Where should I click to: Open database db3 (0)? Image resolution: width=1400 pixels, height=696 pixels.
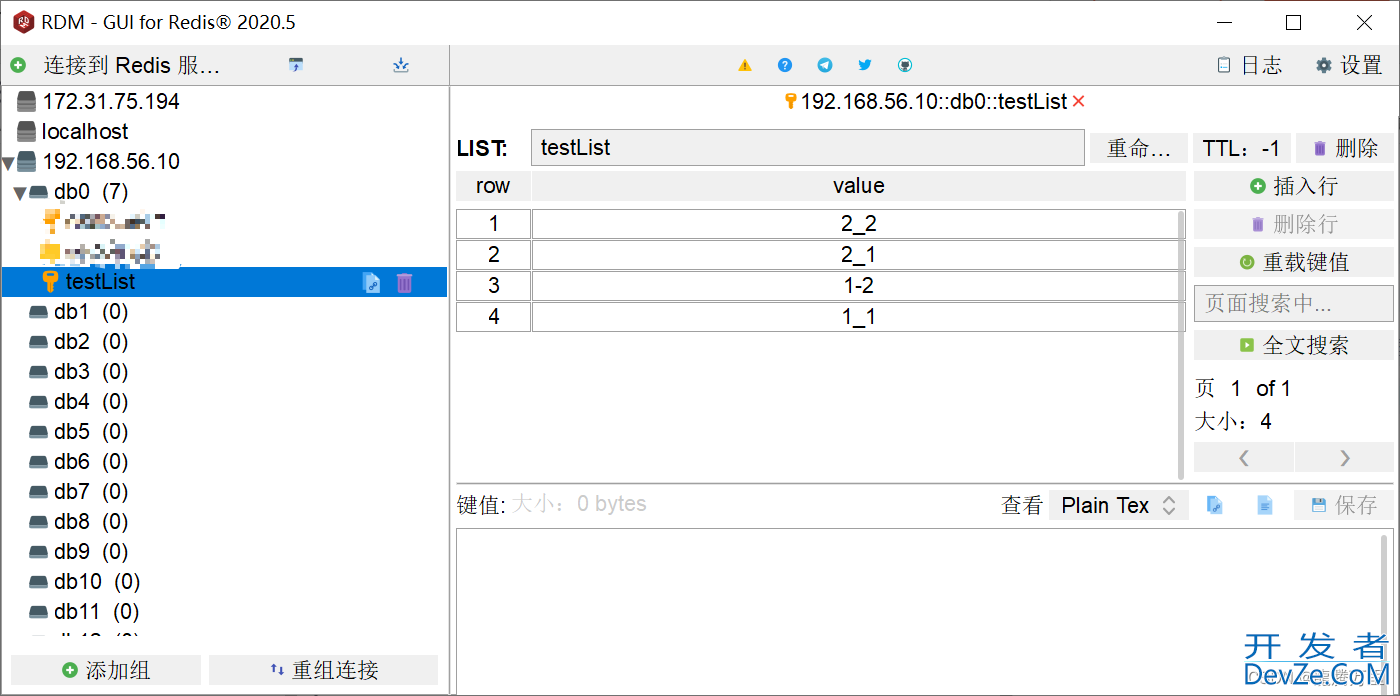pyautogui.click(x=90, y=372)
